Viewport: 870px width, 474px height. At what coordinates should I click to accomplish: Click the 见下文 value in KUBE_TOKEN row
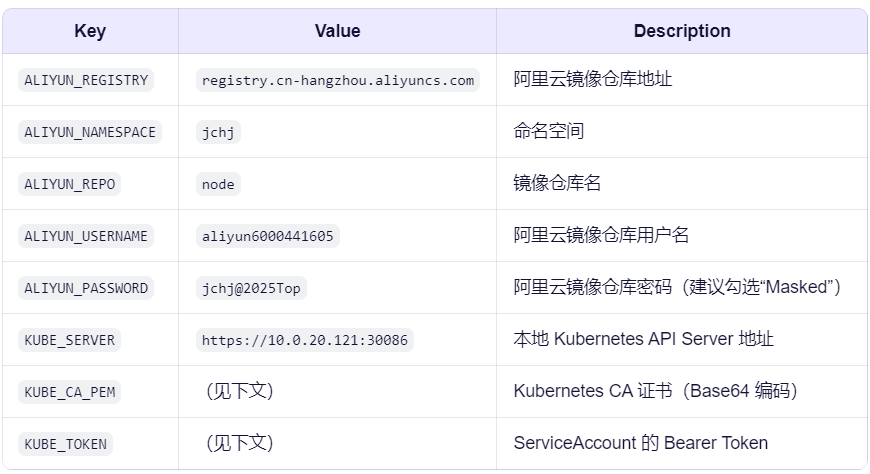238,443
